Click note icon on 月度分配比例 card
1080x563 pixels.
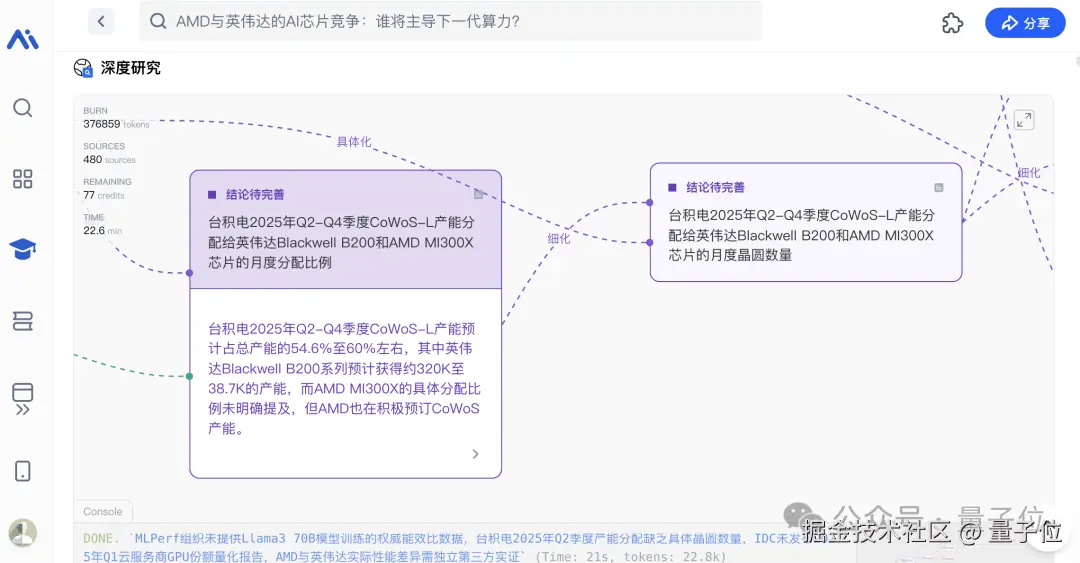pos(479,194)
